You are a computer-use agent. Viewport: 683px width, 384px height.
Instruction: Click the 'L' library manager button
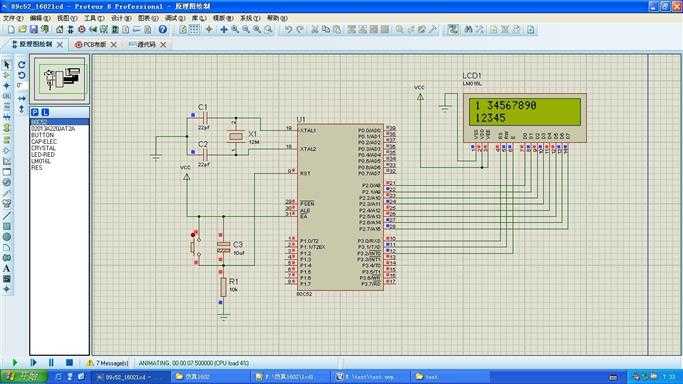(x=45, y=112)
